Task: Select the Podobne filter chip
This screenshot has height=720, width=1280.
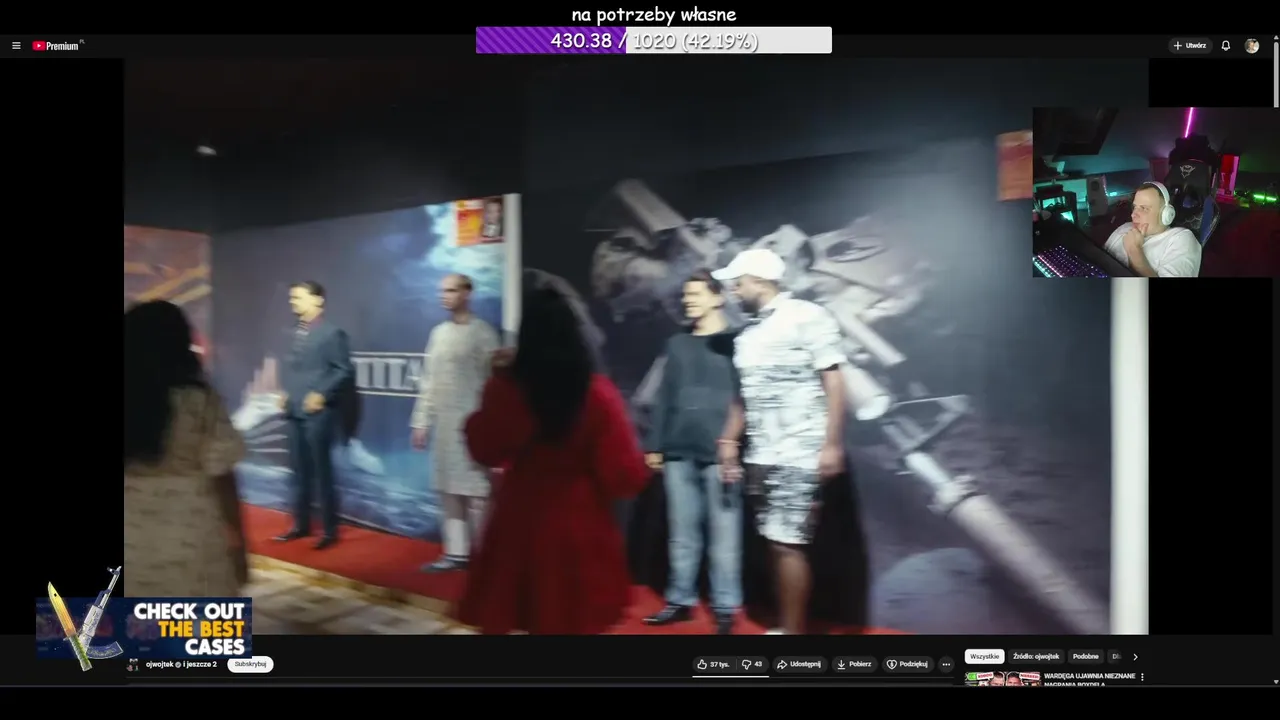Action: (x=1085, y=657)
